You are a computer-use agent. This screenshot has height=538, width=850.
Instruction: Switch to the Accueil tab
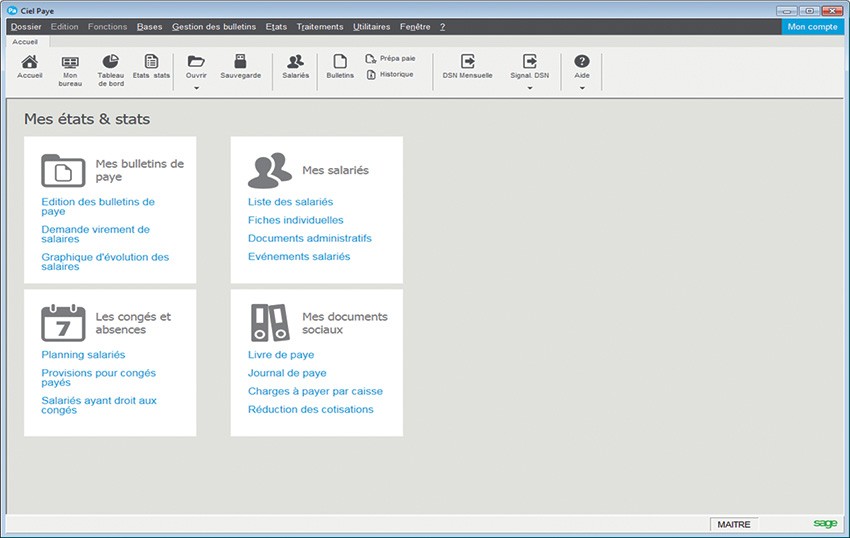point(25,42)
